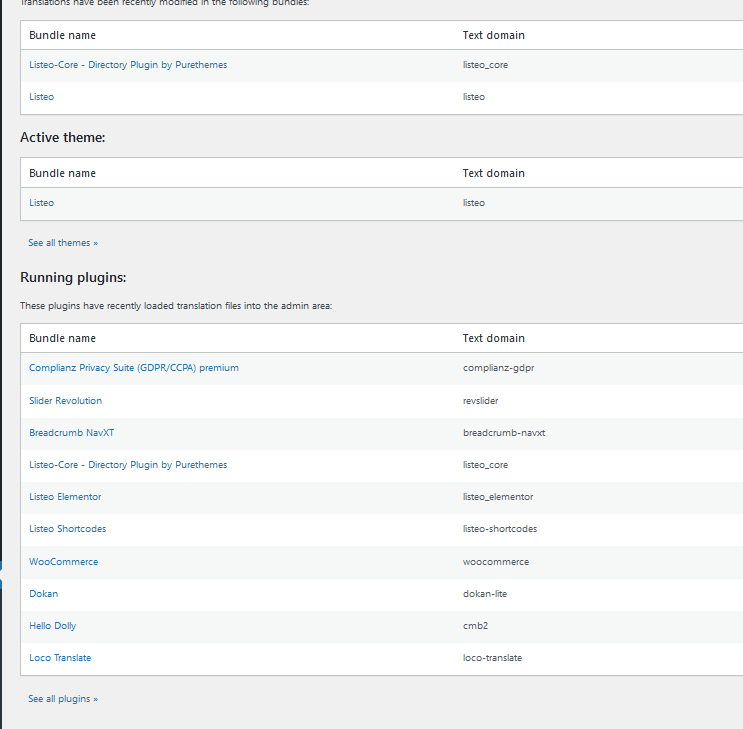743x729 pixels.
Task: Open Listeo under Active theme
Action: coord(42,203)
